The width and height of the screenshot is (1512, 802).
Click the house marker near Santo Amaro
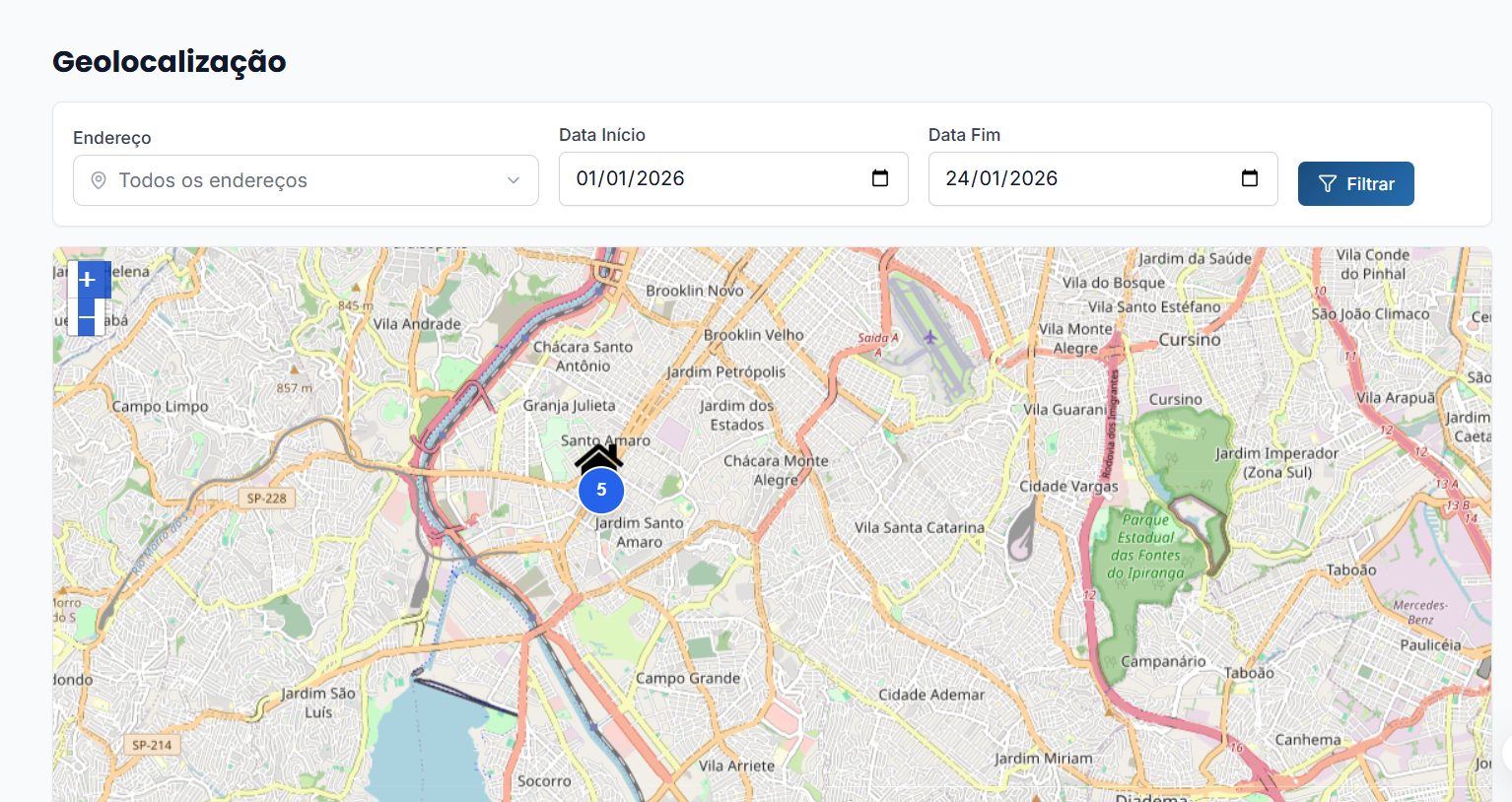pyautogui.click(x=599, y=458)
